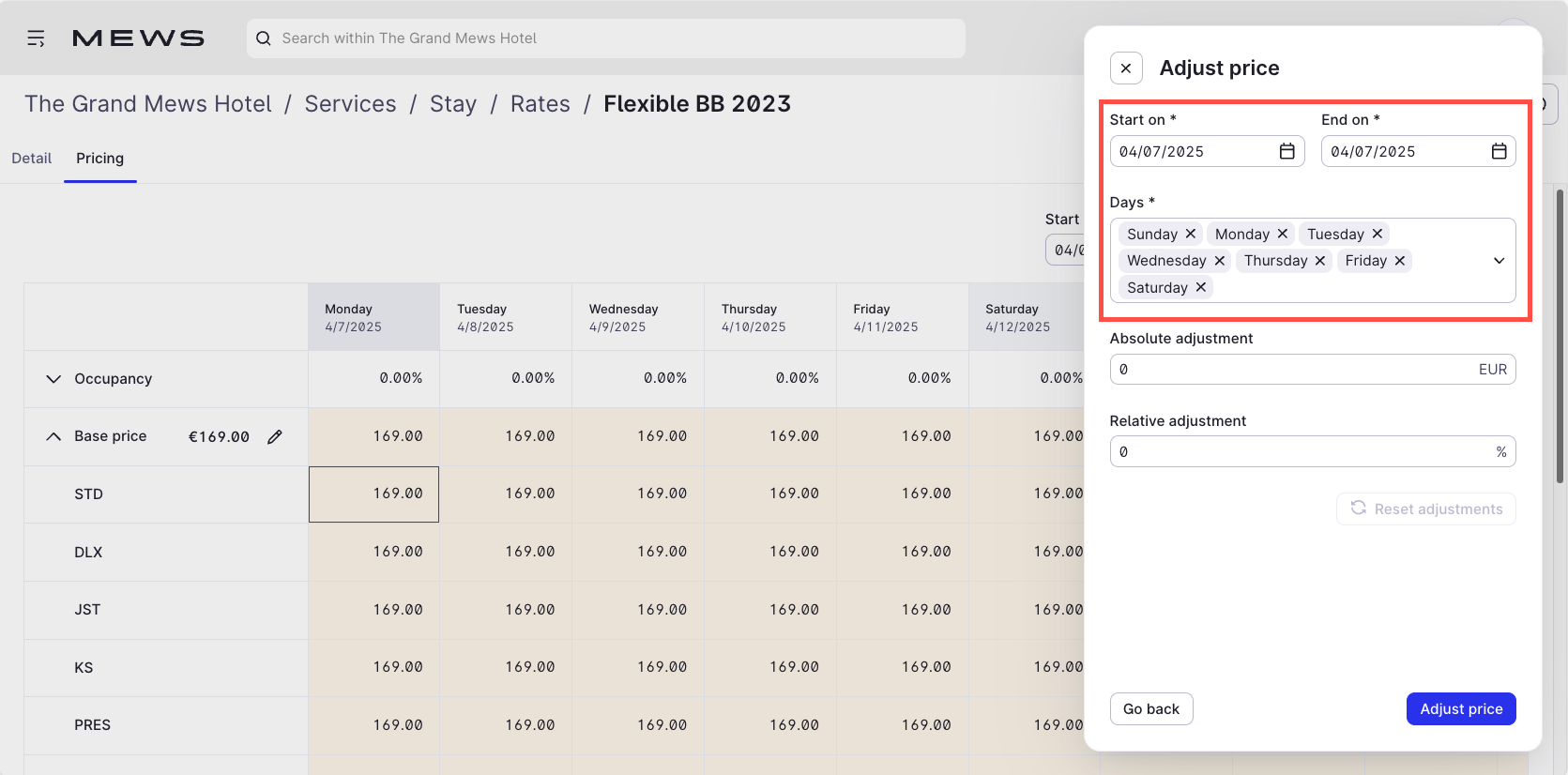Remove Monday from Days

1283,234
